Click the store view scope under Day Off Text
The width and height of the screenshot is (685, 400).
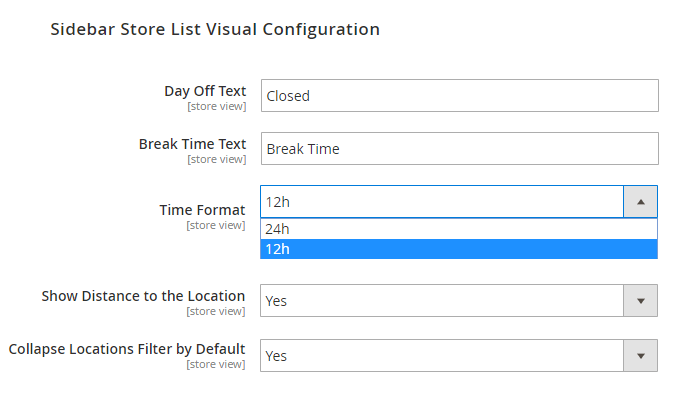[x=216, y=106]
